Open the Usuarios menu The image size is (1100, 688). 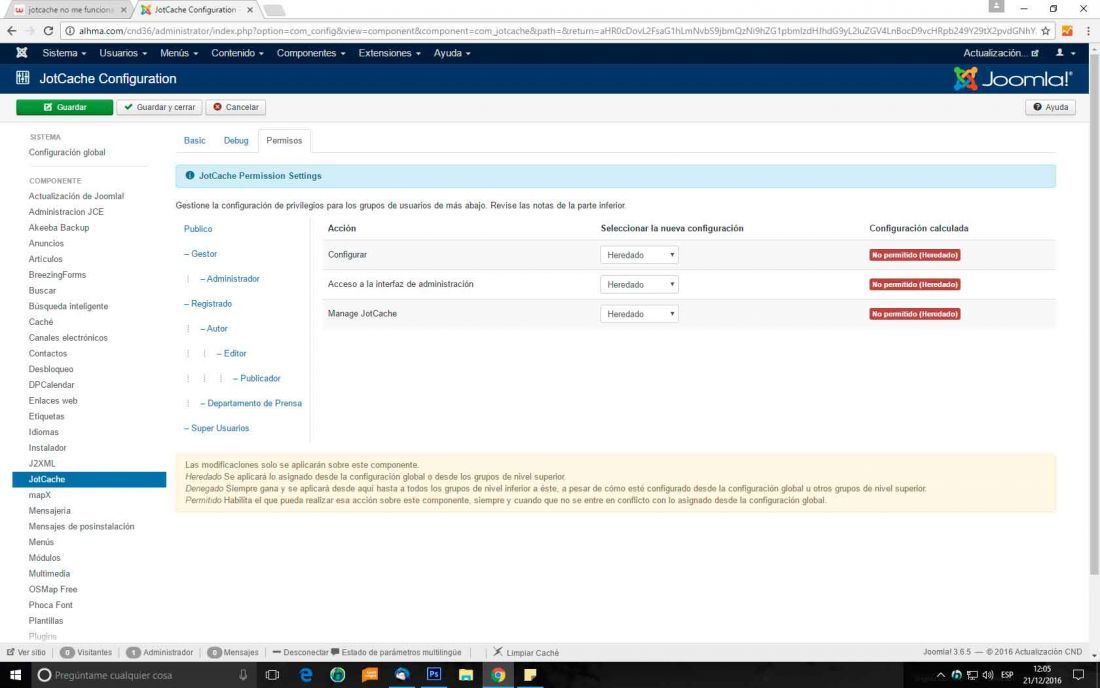pos(123,53)
